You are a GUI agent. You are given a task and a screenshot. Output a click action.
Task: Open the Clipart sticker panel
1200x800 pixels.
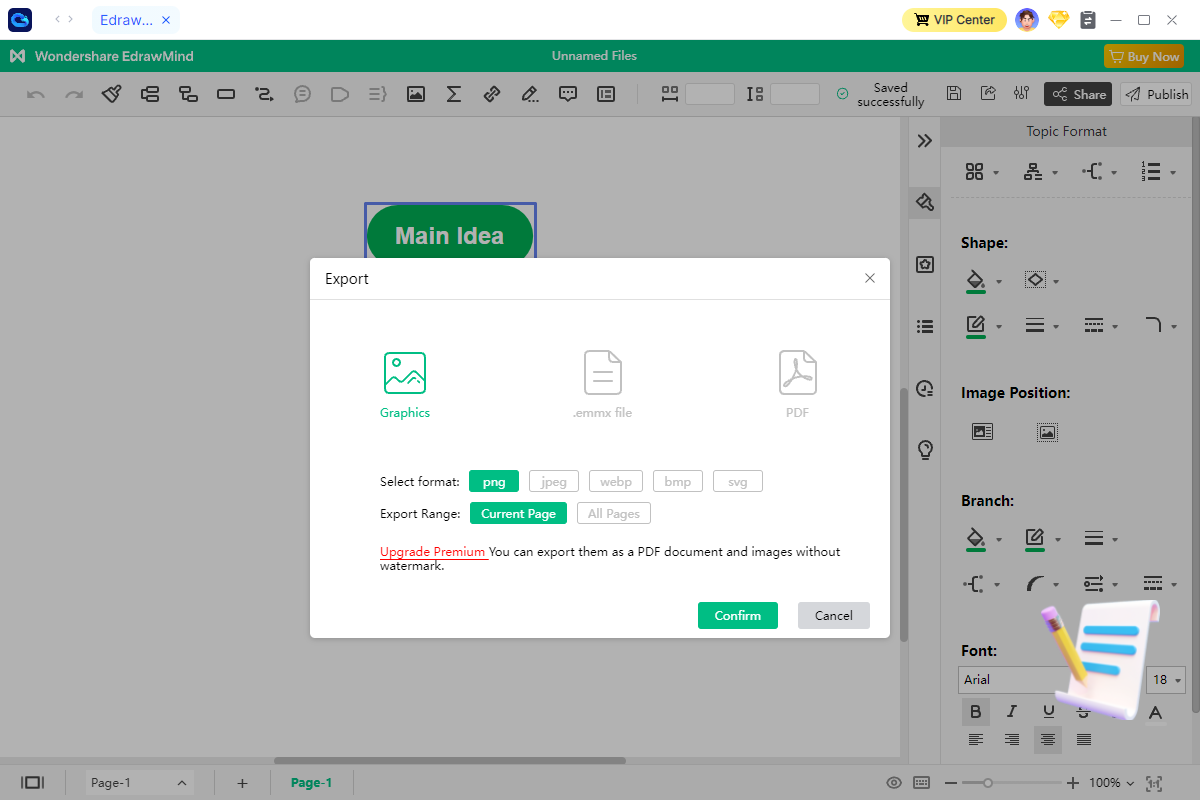[925, 264]
